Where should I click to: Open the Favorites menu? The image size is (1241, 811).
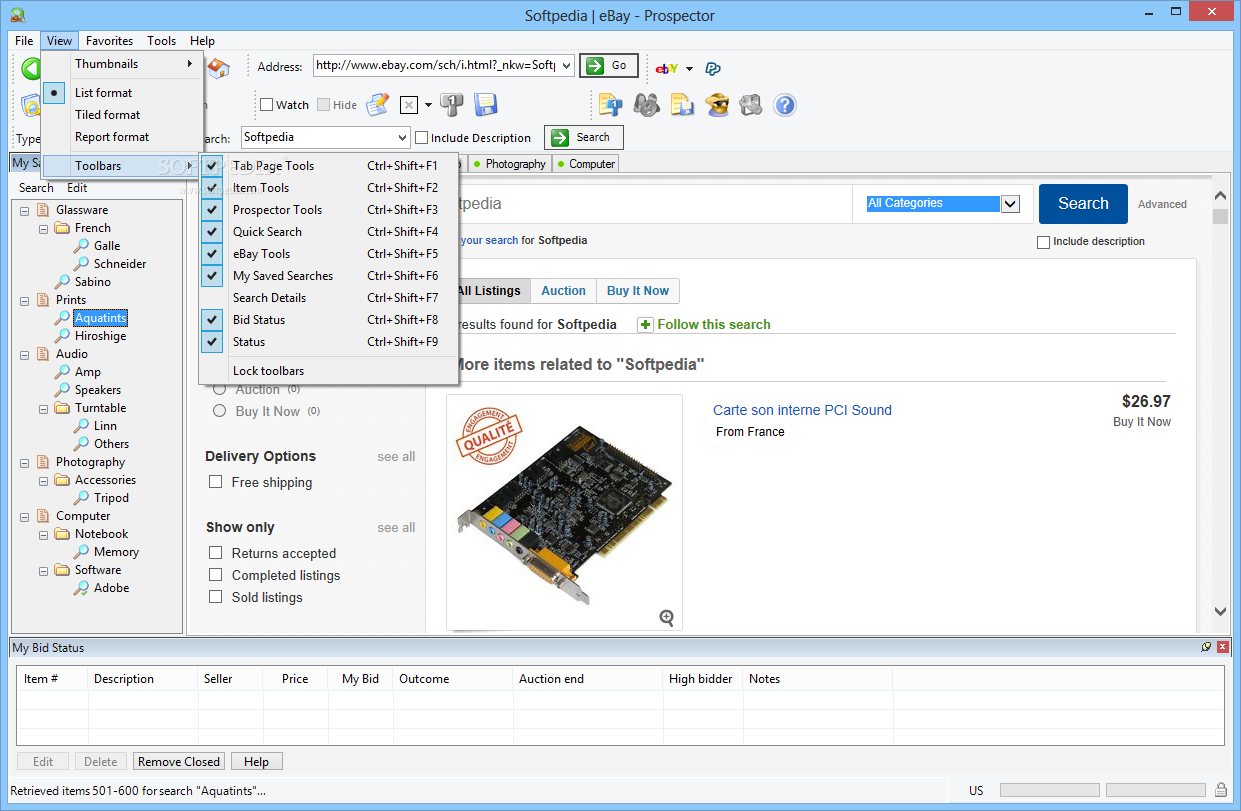[109, 41]
